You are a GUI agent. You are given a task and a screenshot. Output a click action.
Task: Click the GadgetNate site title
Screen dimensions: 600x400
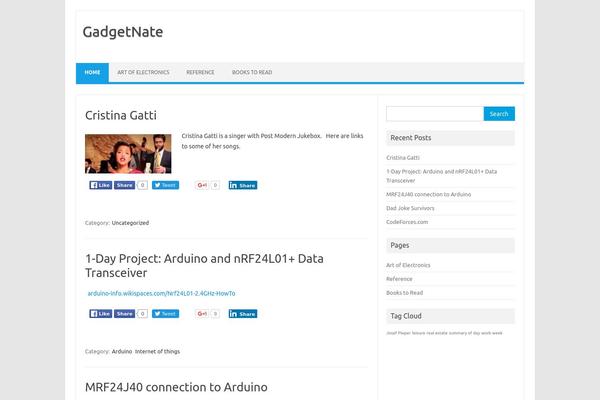click(x=123, y=32)
